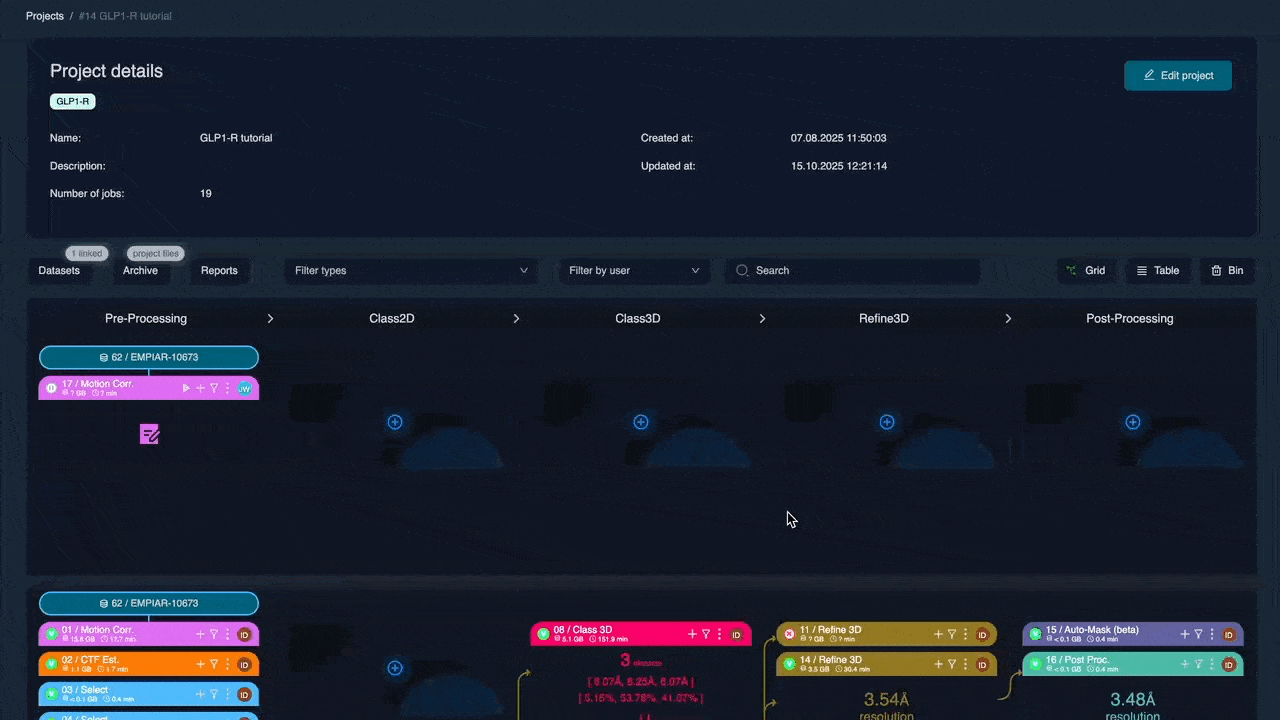Open three-dot menu on 15 / Auto-Mask job
The width and height of the screenshot is (1280, 720).
1211,634
